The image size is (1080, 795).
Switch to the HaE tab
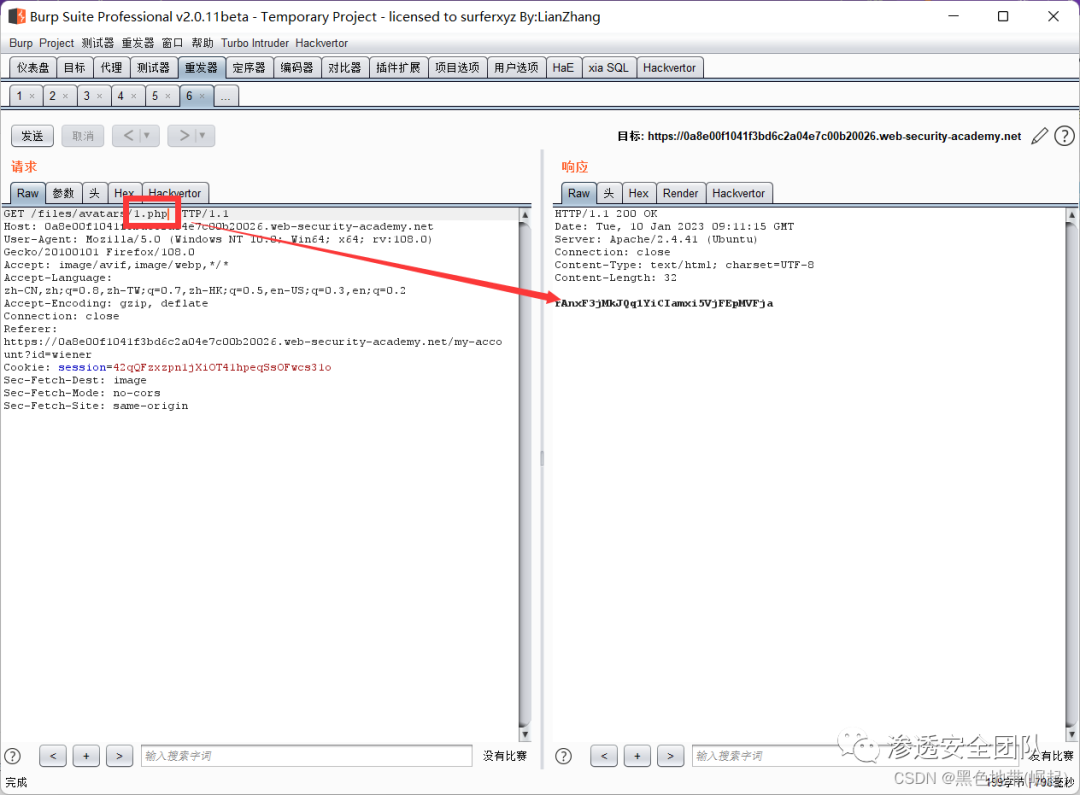(563, 68)
